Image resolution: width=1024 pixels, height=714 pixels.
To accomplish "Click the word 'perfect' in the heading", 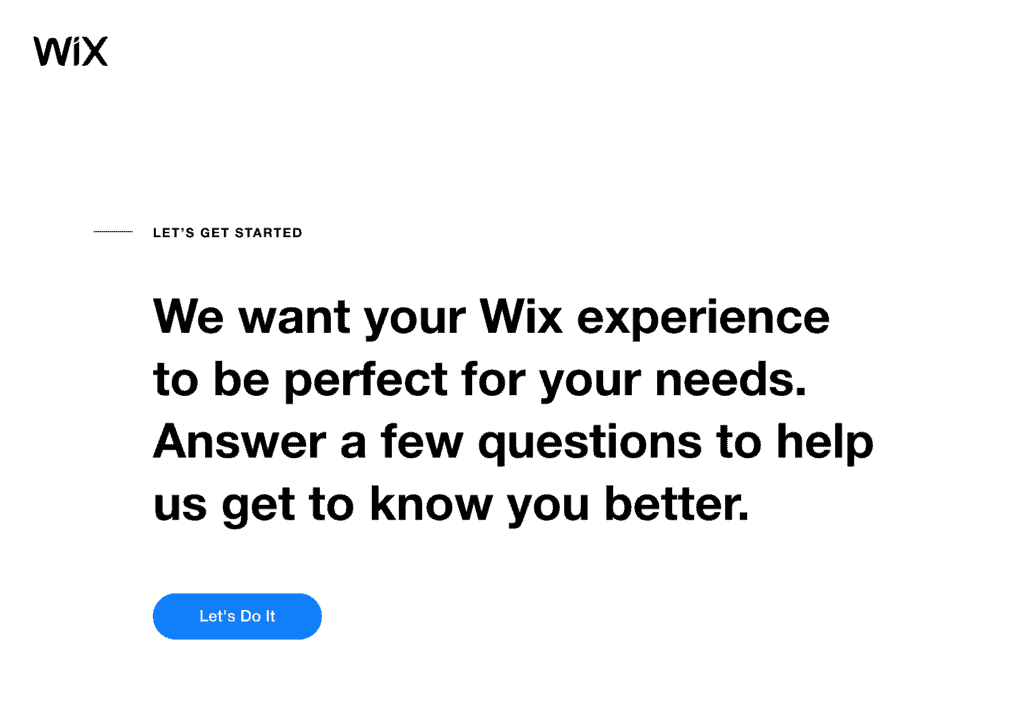I will 366,381.
